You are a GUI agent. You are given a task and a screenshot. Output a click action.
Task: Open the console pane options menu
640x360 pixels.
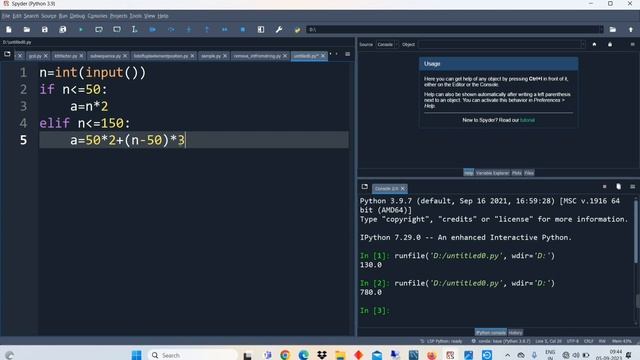coord(632,187)
